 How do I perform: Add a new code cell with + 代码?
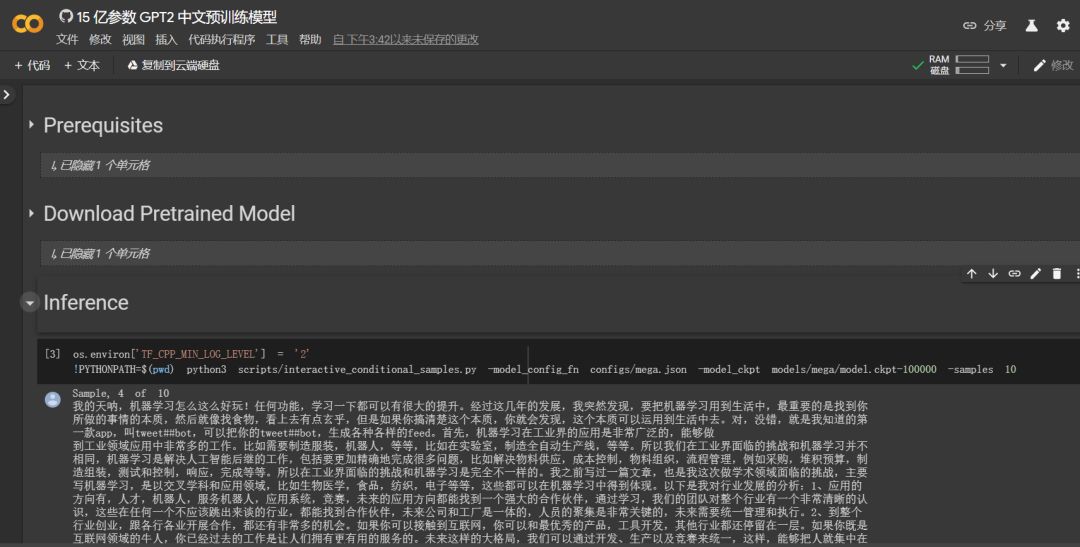point(32,65)
